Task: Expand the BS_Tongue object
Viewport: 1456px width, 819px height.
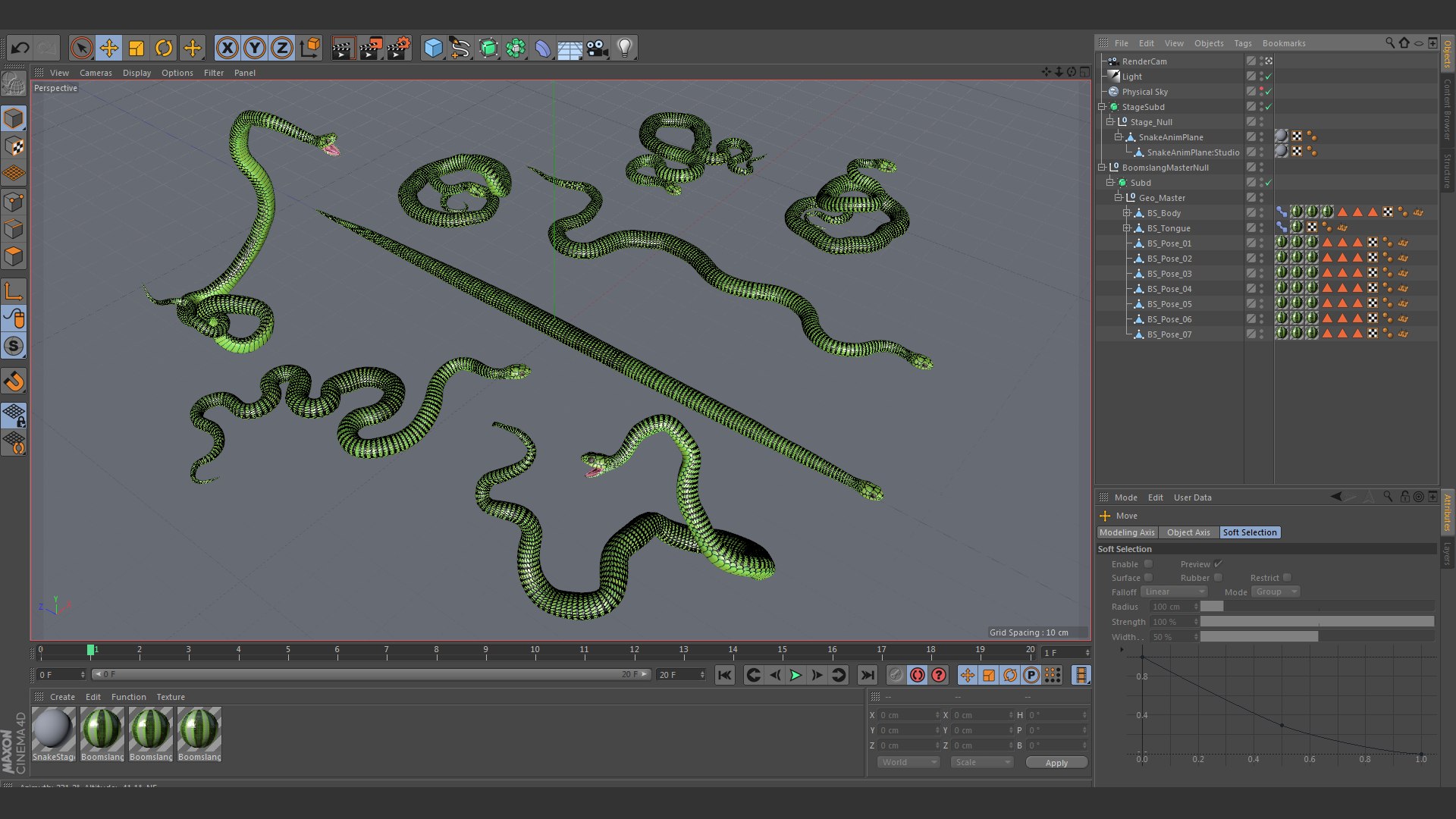Action: 1127,228
